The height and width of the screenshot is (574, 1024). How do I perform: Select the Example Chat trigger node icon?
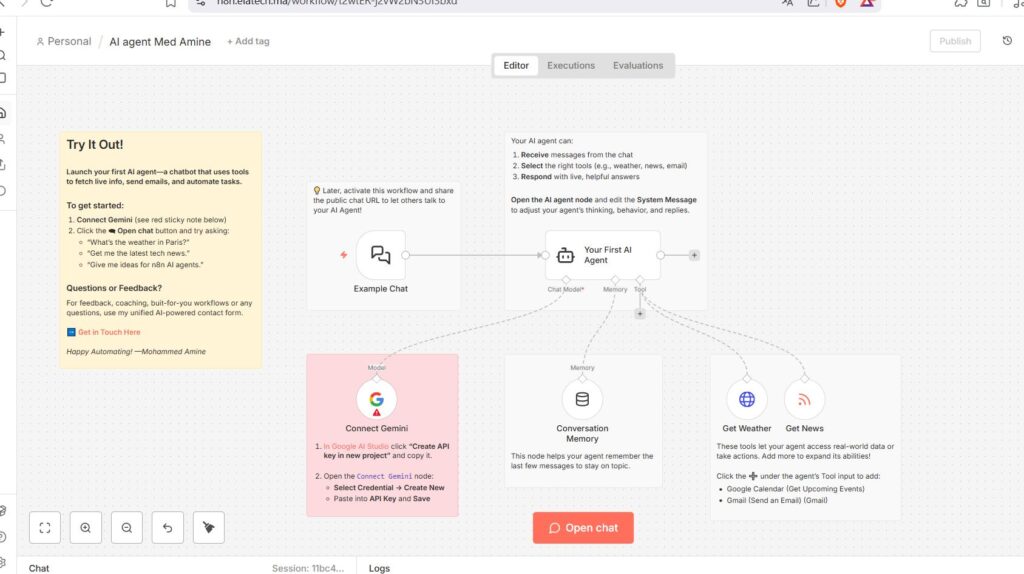[x=381, y=255]
